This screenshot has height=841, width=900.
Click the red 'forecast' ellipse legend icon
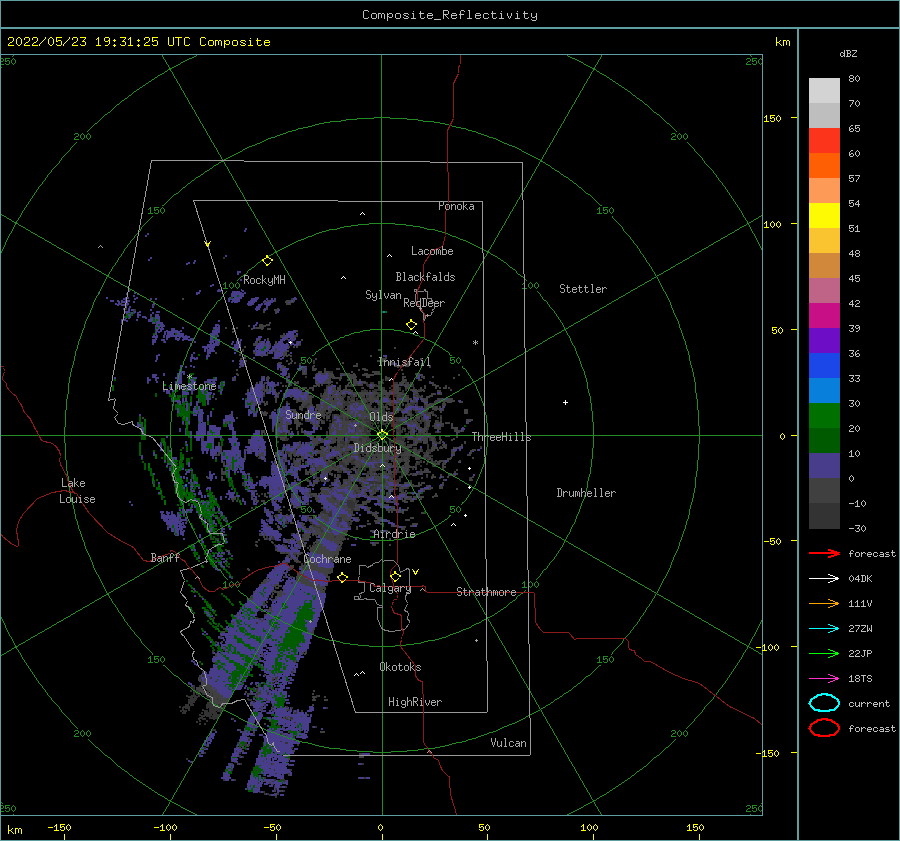point(824,728)
